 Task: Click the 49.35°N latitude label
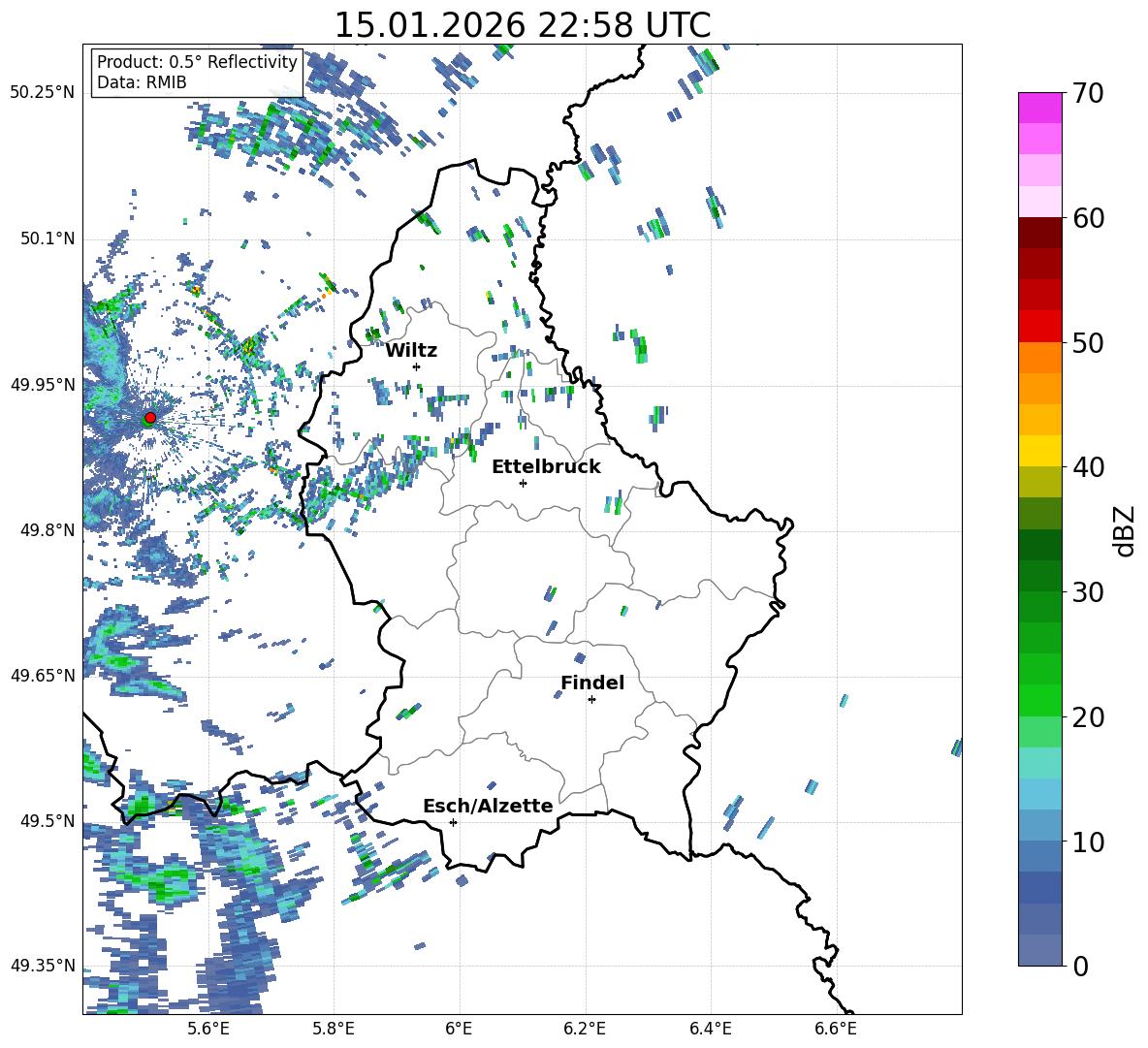[43, 966]
